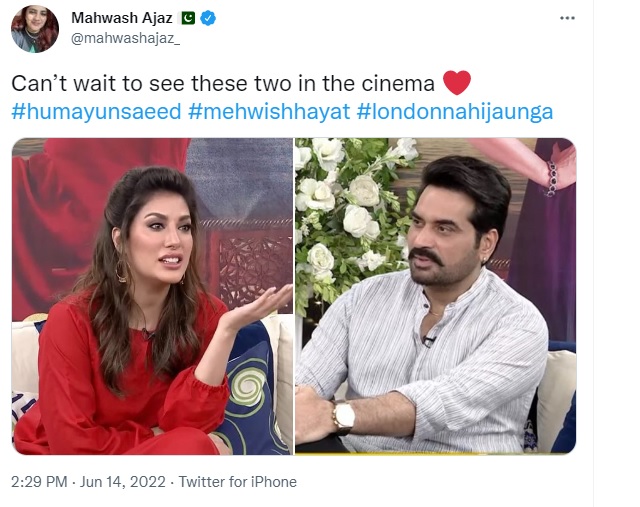This screenshot has height=507, width=640.
Task: Open the #londonnahijaunga hashtag
Action: pyautogui.click(x=455, y=111)
